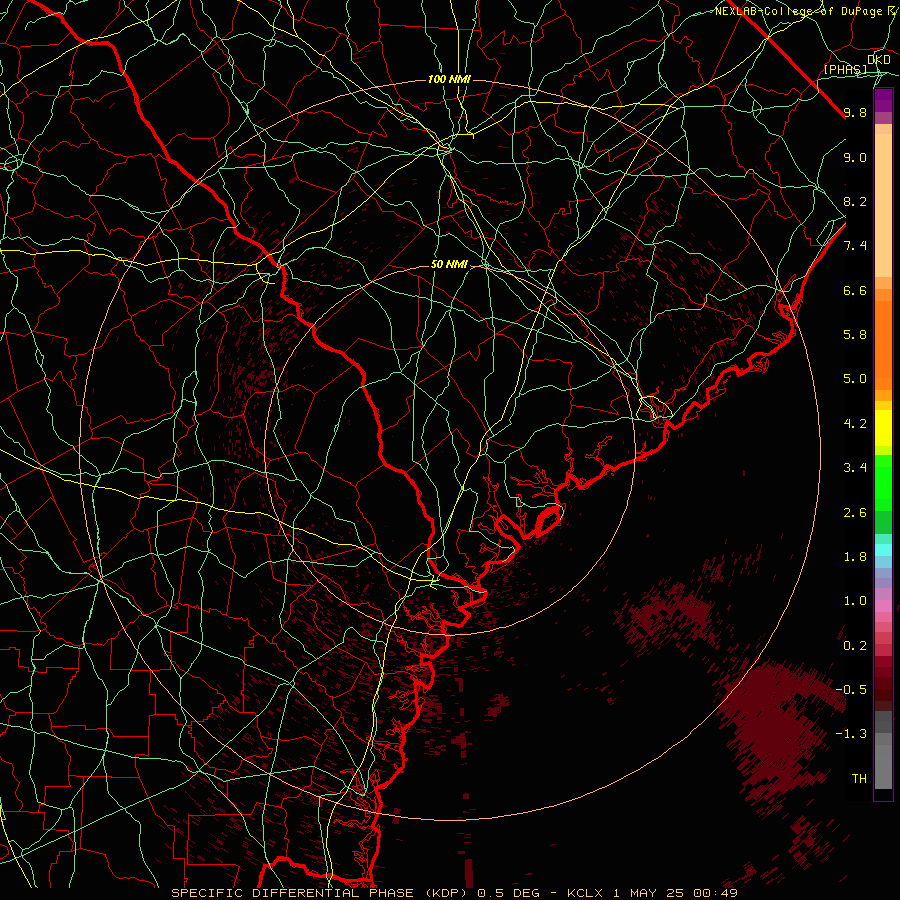Click the 3.4 scale label

click(855, 468)
